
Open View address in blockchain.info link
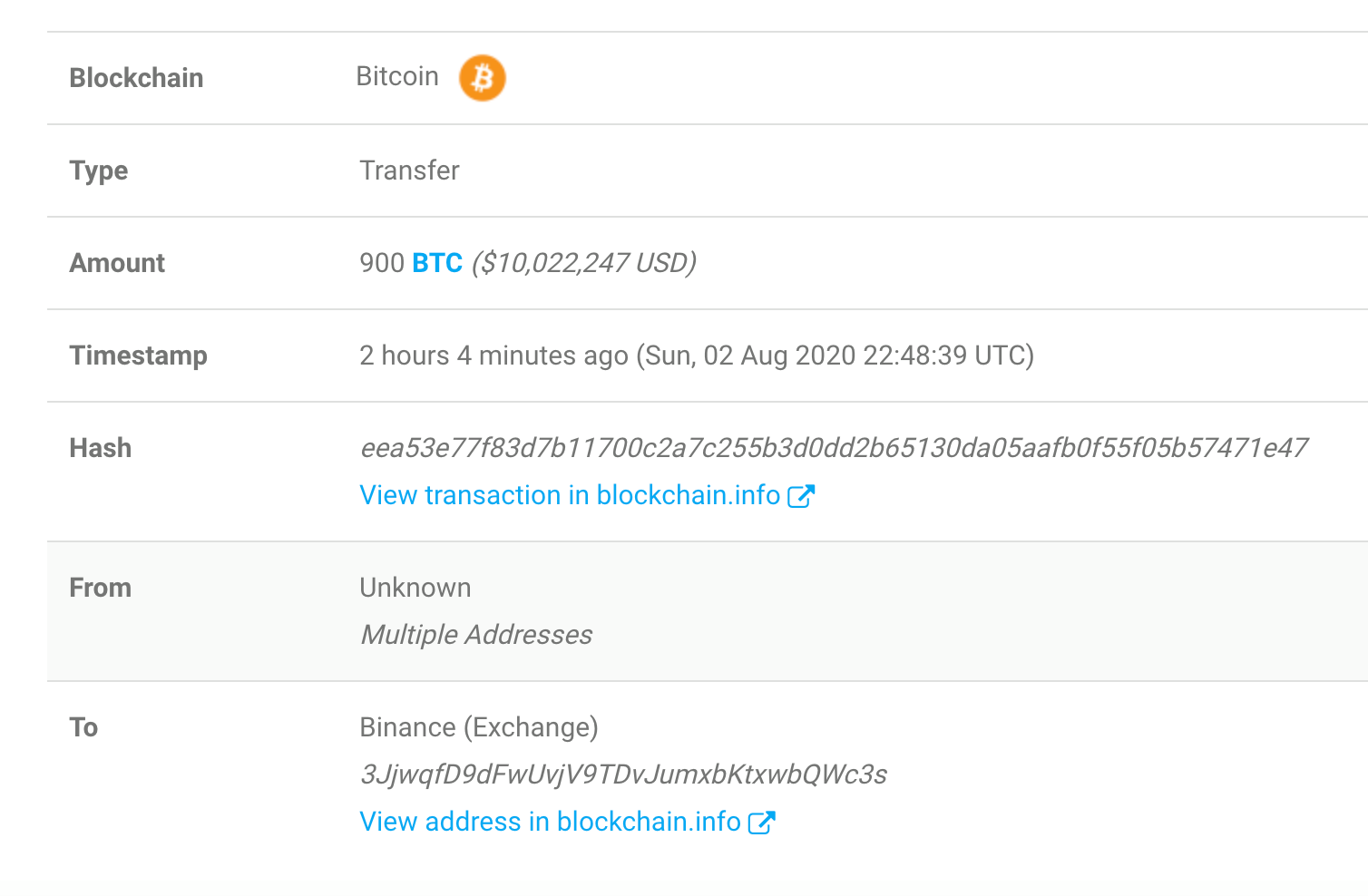(x=550, y=822)
